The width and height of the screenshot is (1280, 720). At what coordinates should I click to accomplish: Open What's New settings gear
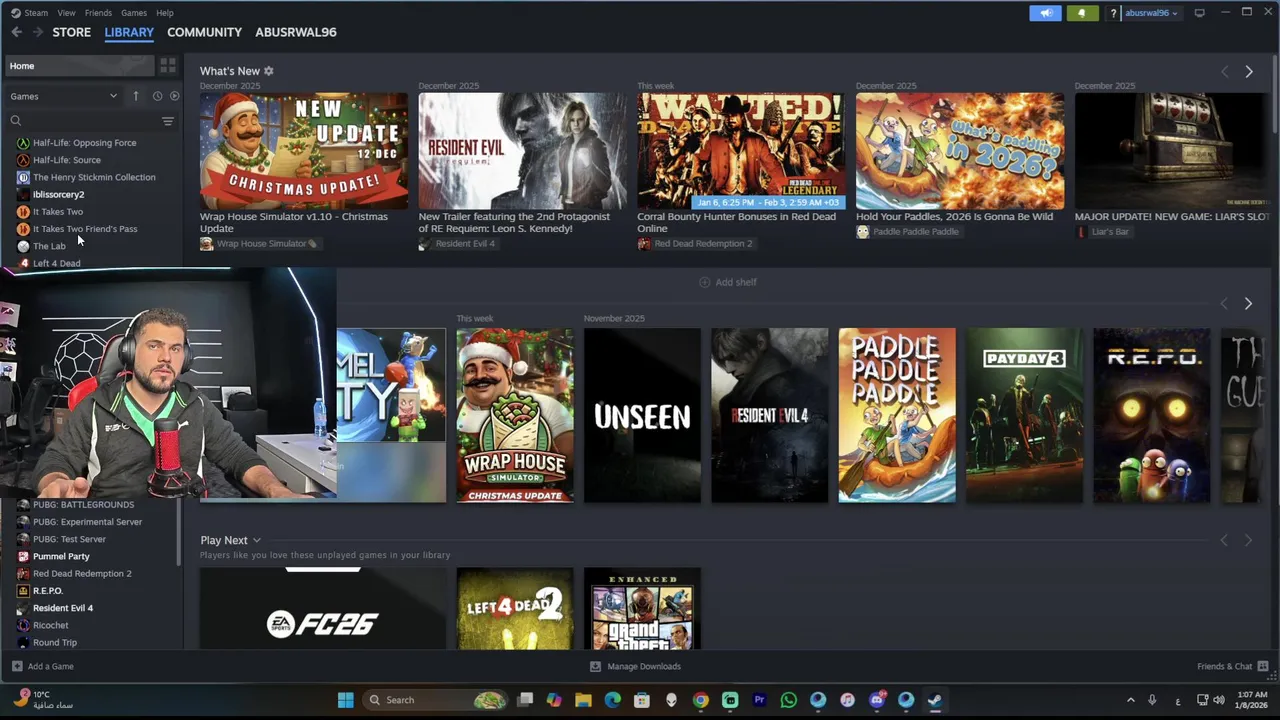[268, 71]
